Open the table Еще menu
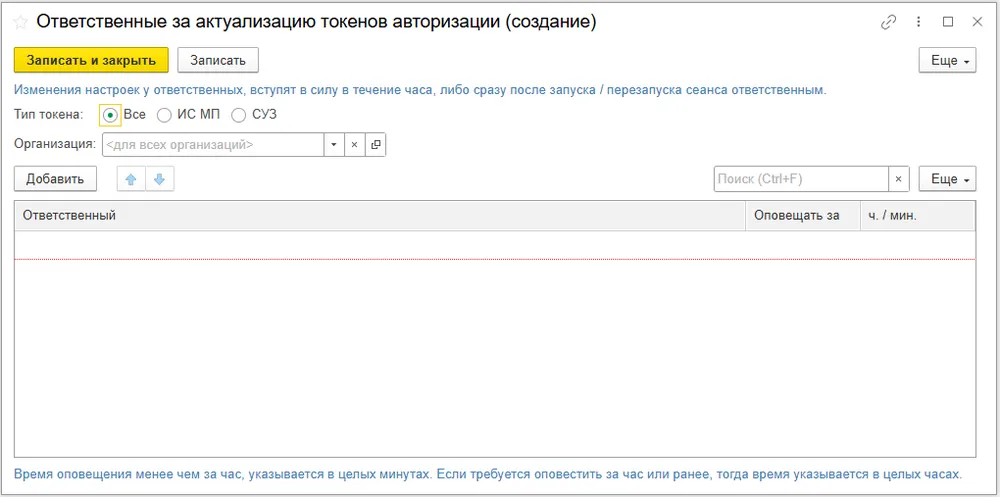1000x497 pixels. (x=947, y=179)
